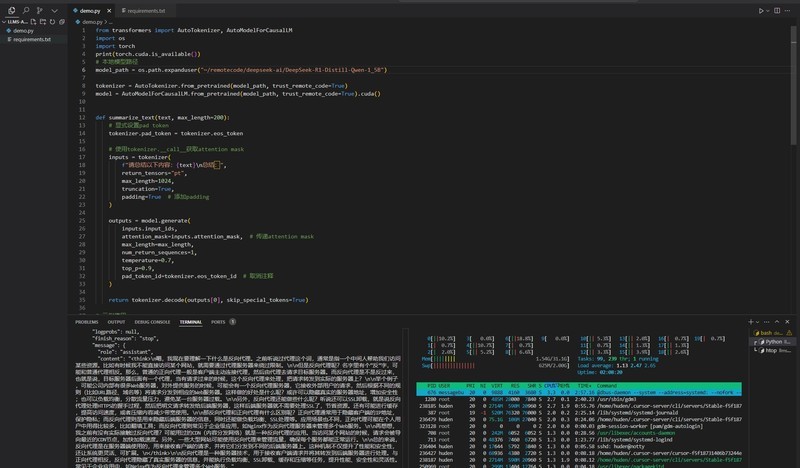The height and width of the screenshot is (468, 800).
Task: Open the DEBUG CONSOLE panel tab
Action: tap(152, 322)
